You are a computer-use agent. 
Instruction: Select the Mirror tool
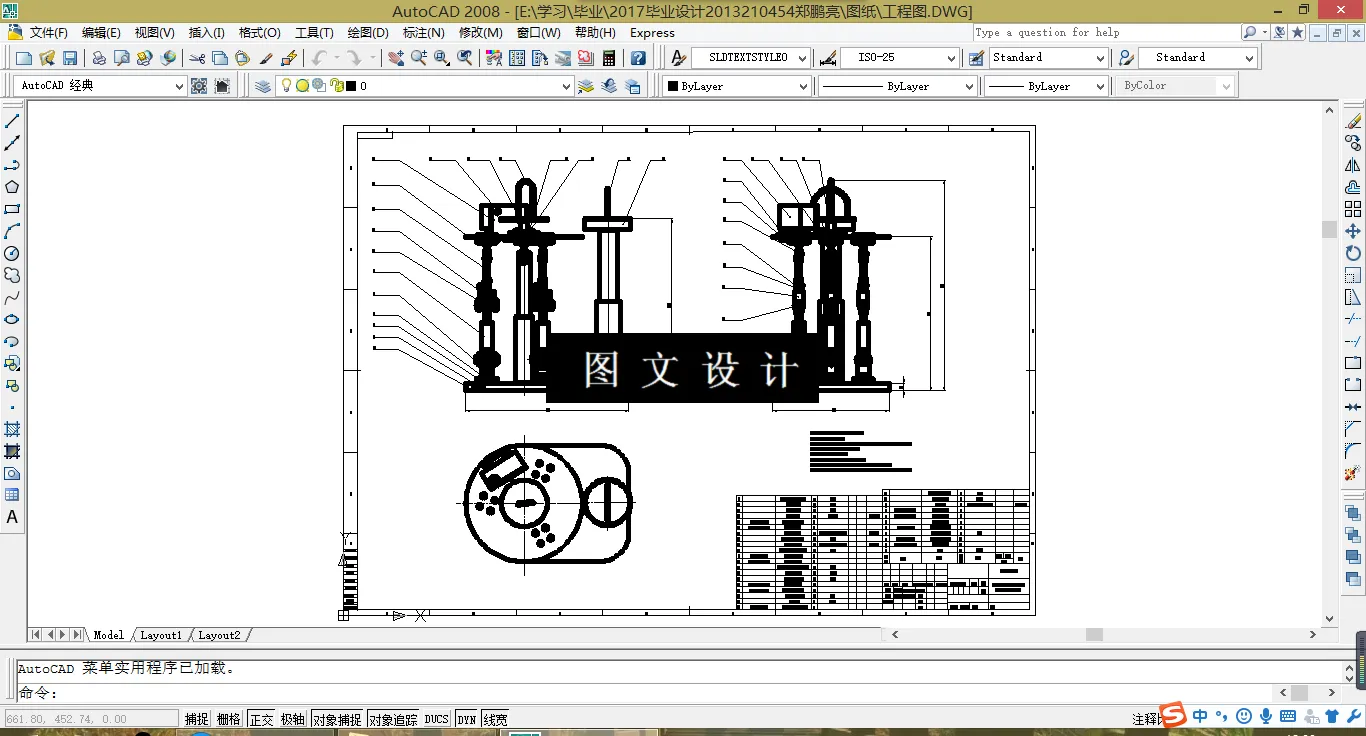[1353, 165]
